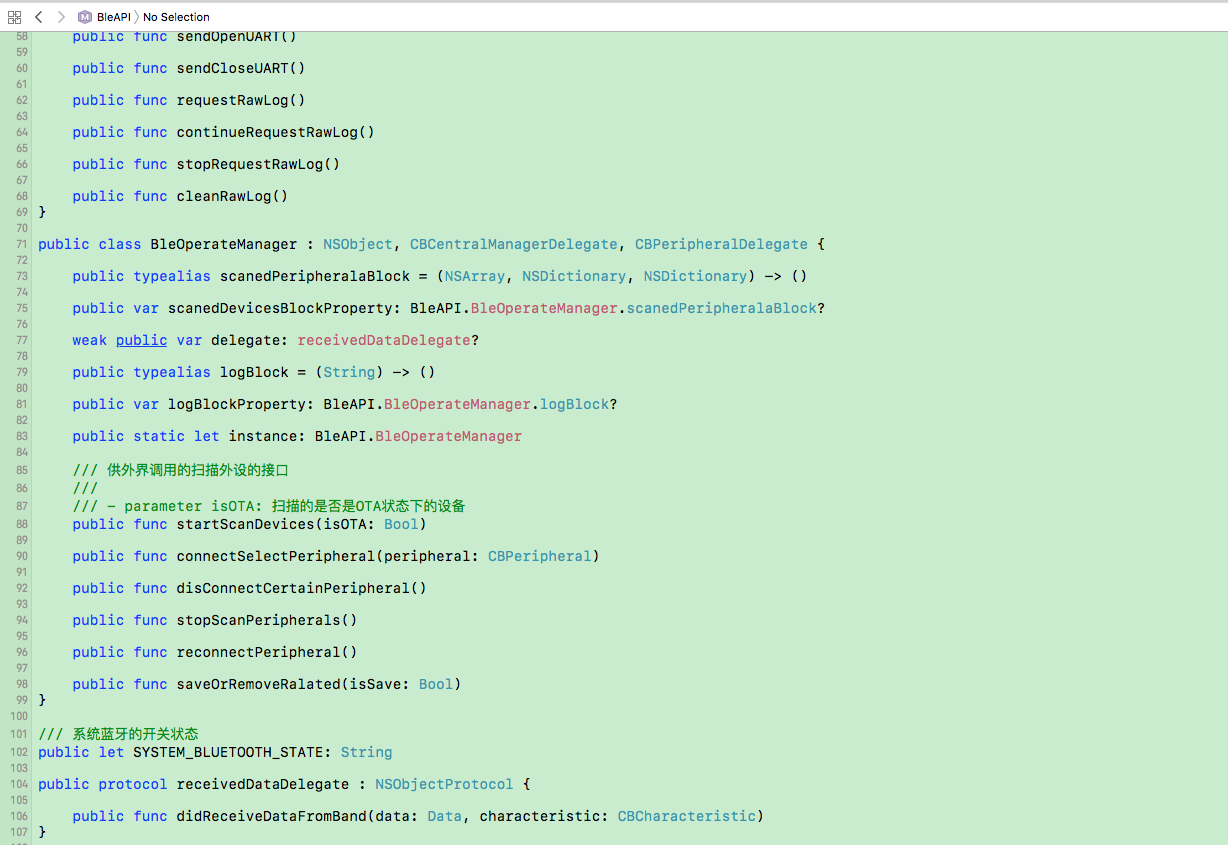Click line number 104 in the gutter

point(19,784)
